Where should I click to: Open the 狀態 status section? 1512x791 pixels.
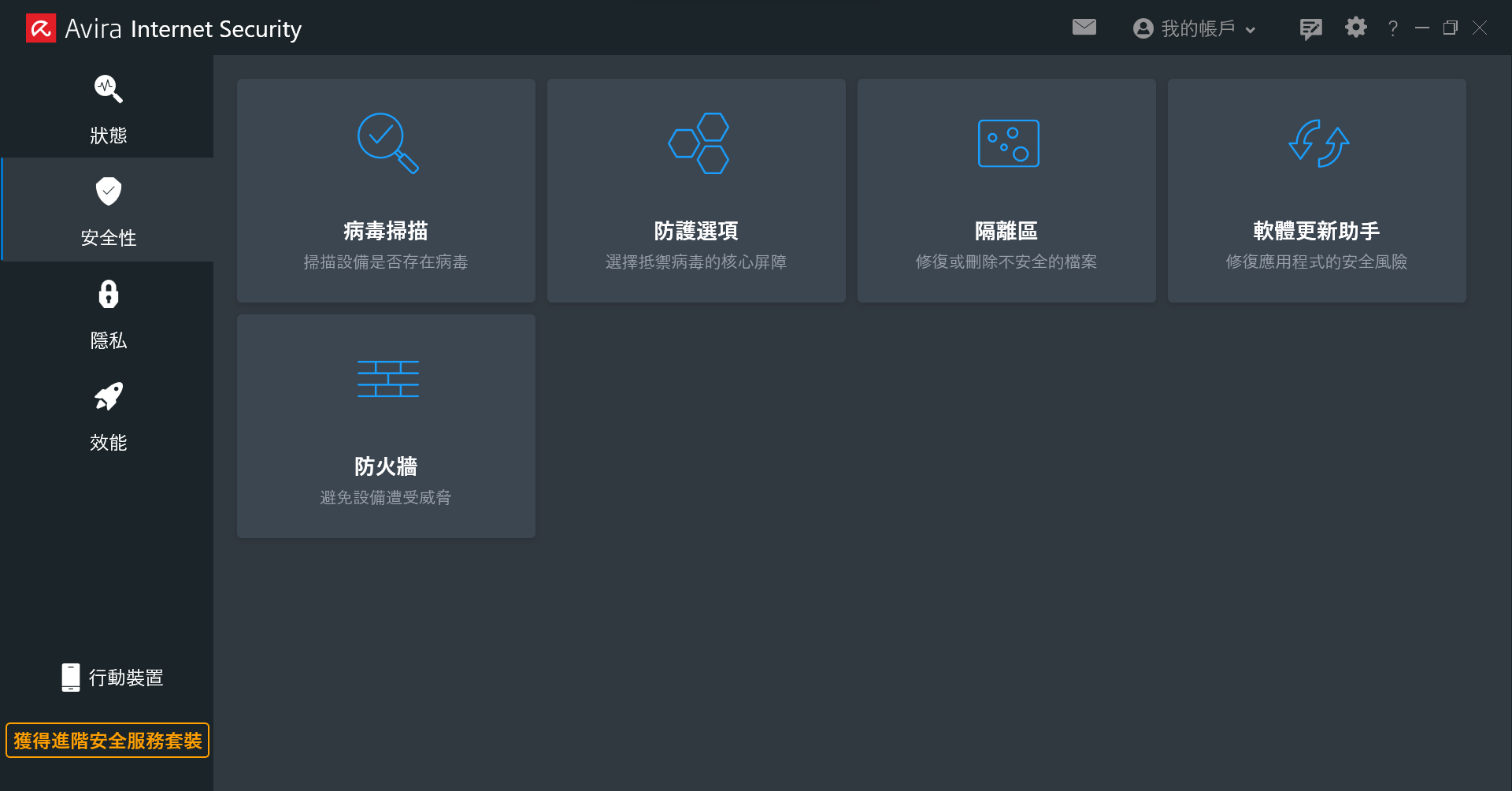click(108, 108)
